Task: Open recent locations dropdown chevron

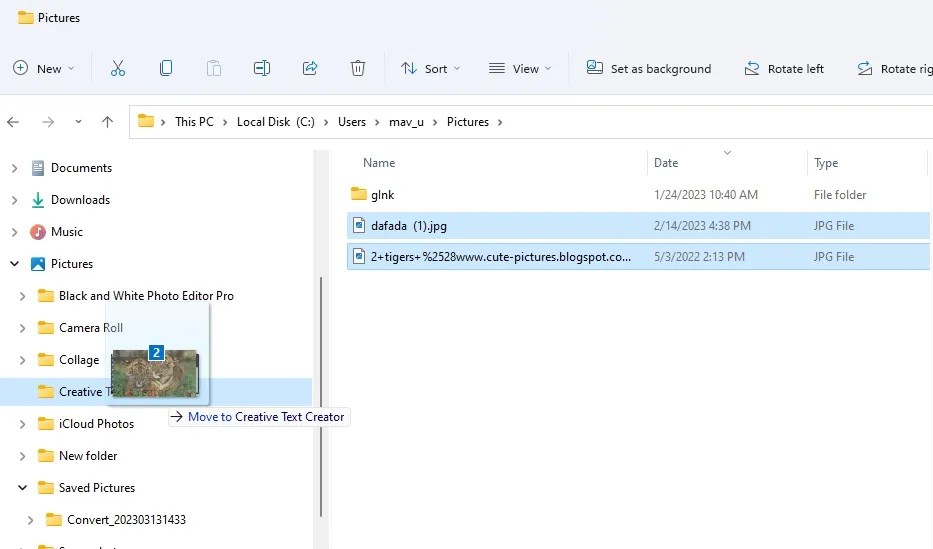Action: [78, 121]
